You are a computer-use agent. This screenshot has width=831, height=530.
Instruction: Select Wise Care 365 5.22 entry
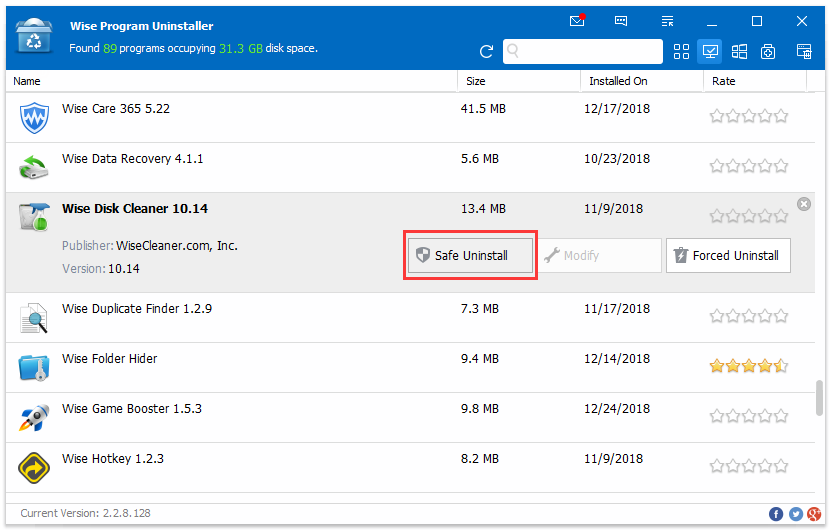click(410, 117)
